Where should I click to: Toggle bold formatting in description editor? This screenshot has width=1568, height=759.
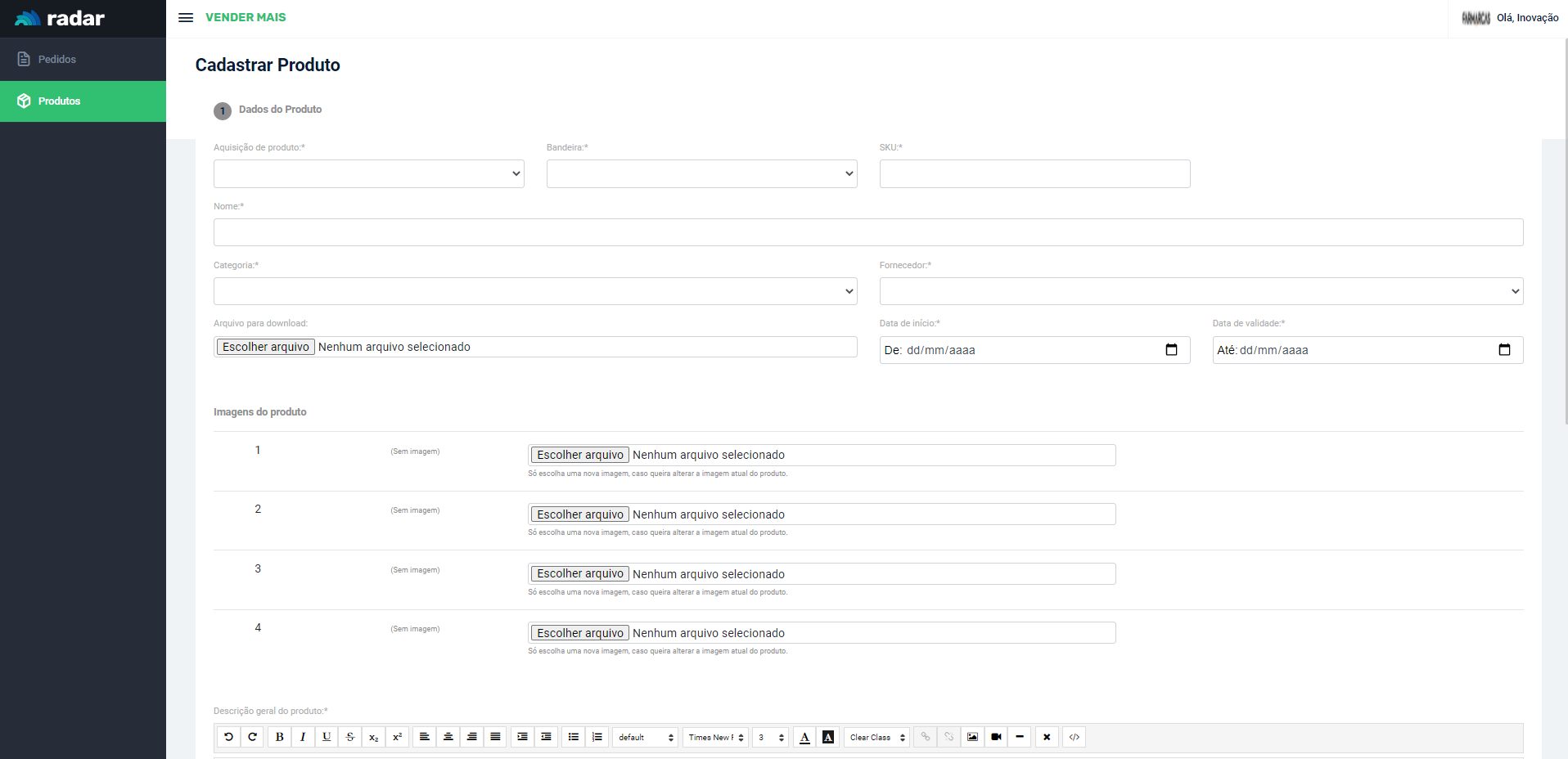pos(279,737)
